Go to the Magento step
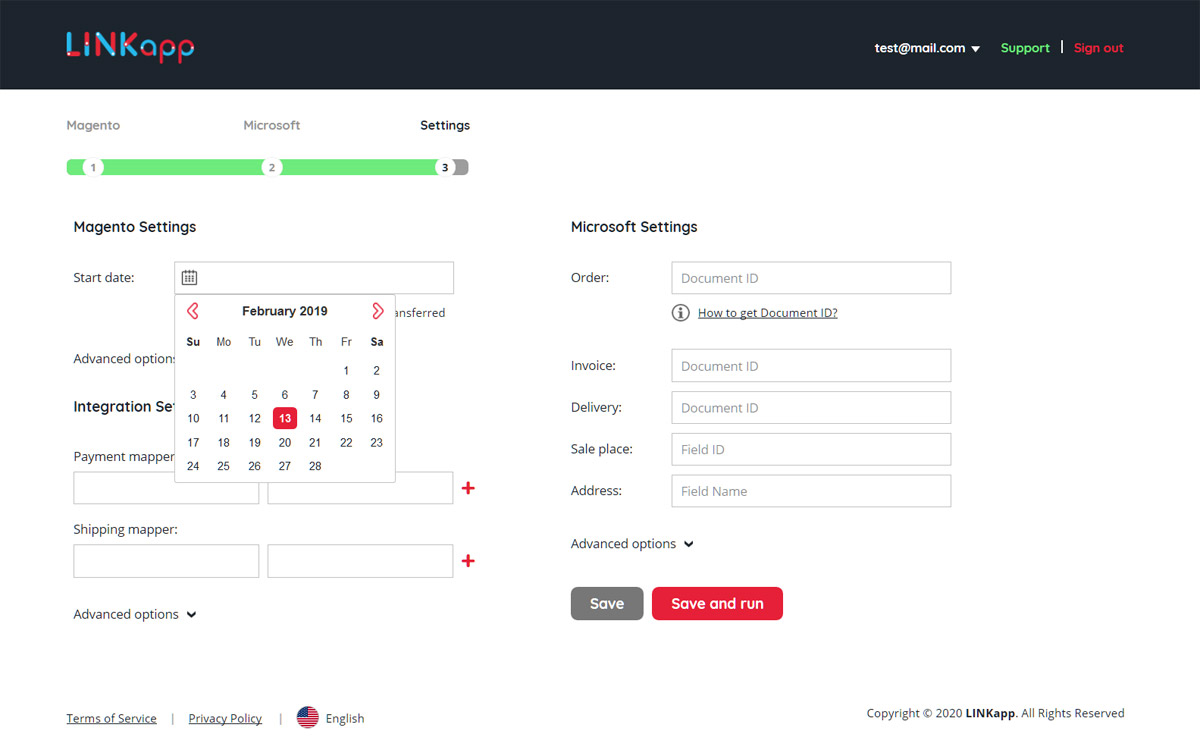Image resolution: width=1200 pixels, height=750 pixels. coord(93,126)
